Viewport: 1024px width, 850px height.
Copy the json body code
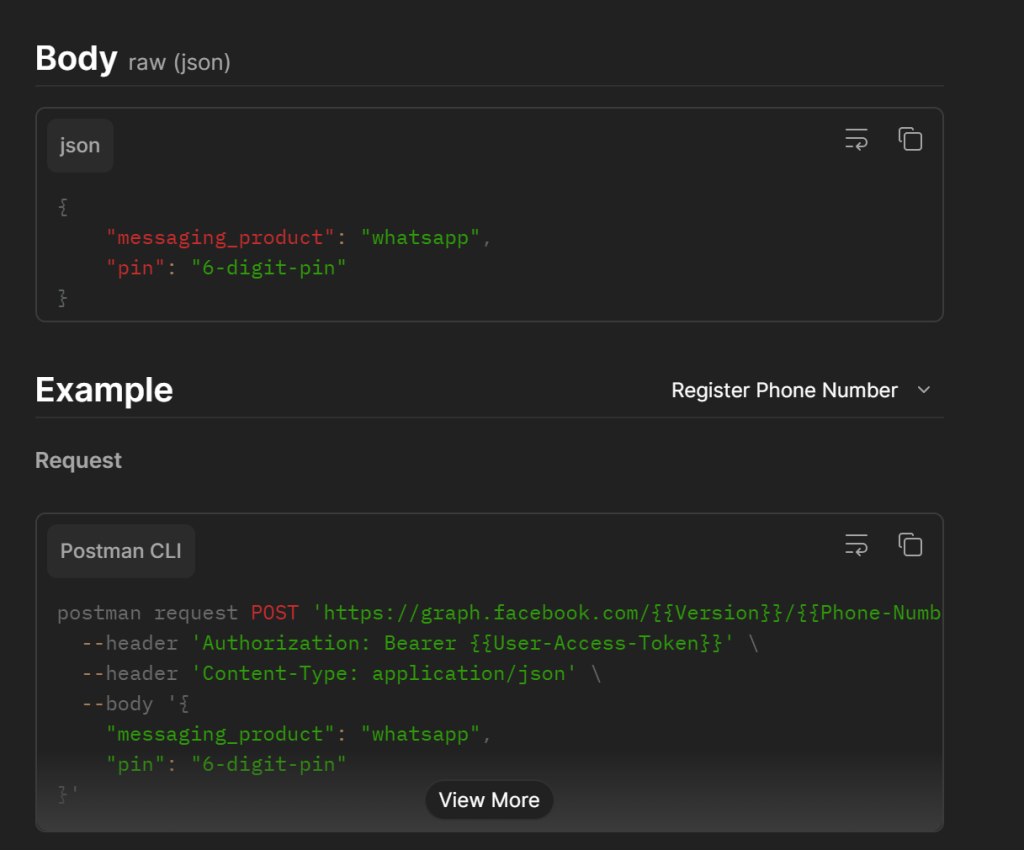pos(910,139)
